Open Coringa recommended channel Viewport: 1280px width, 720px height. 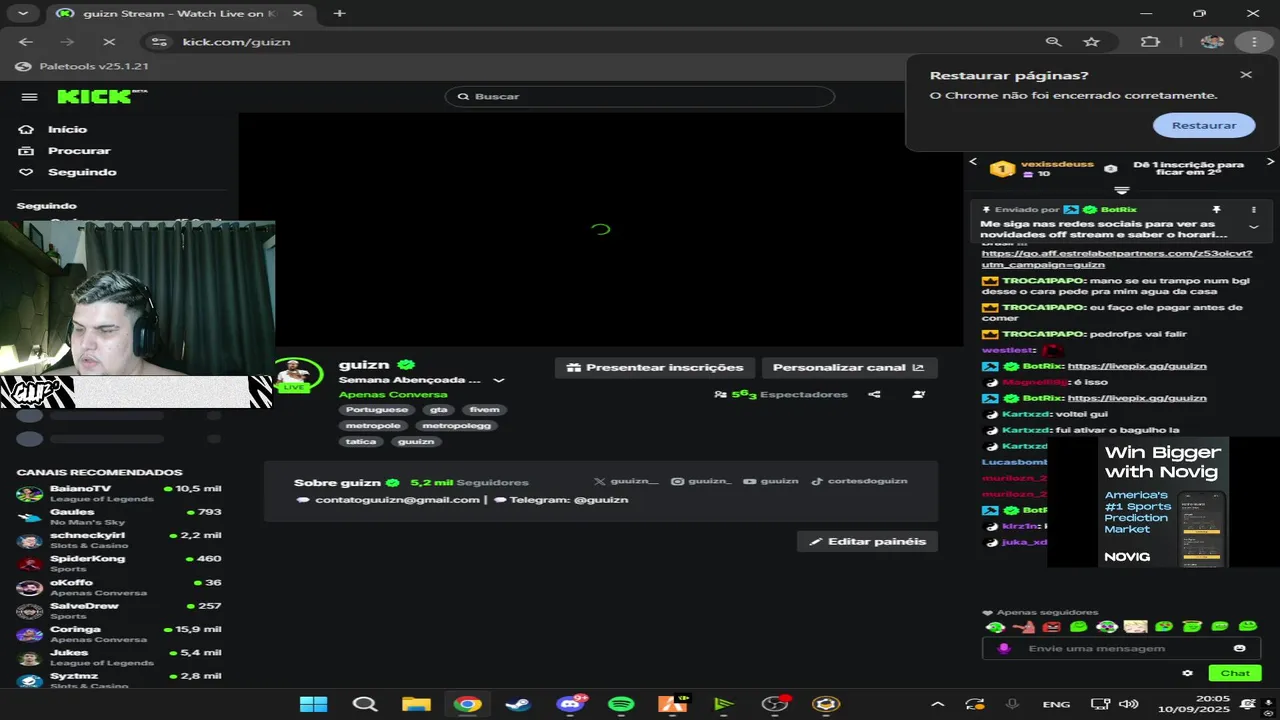click(x=119, y=634)
